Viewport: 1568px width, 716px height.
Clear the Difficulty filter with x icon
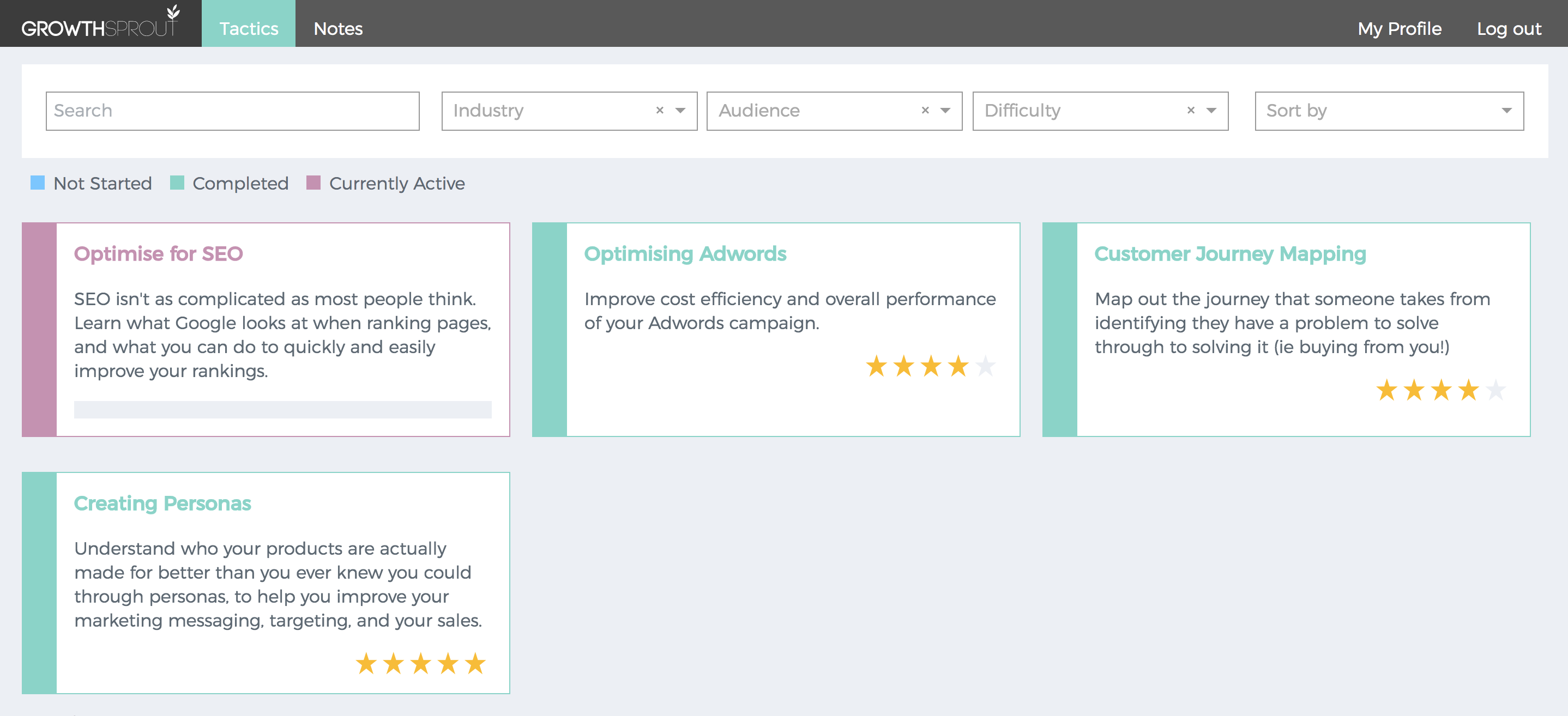click(1191, 110)
